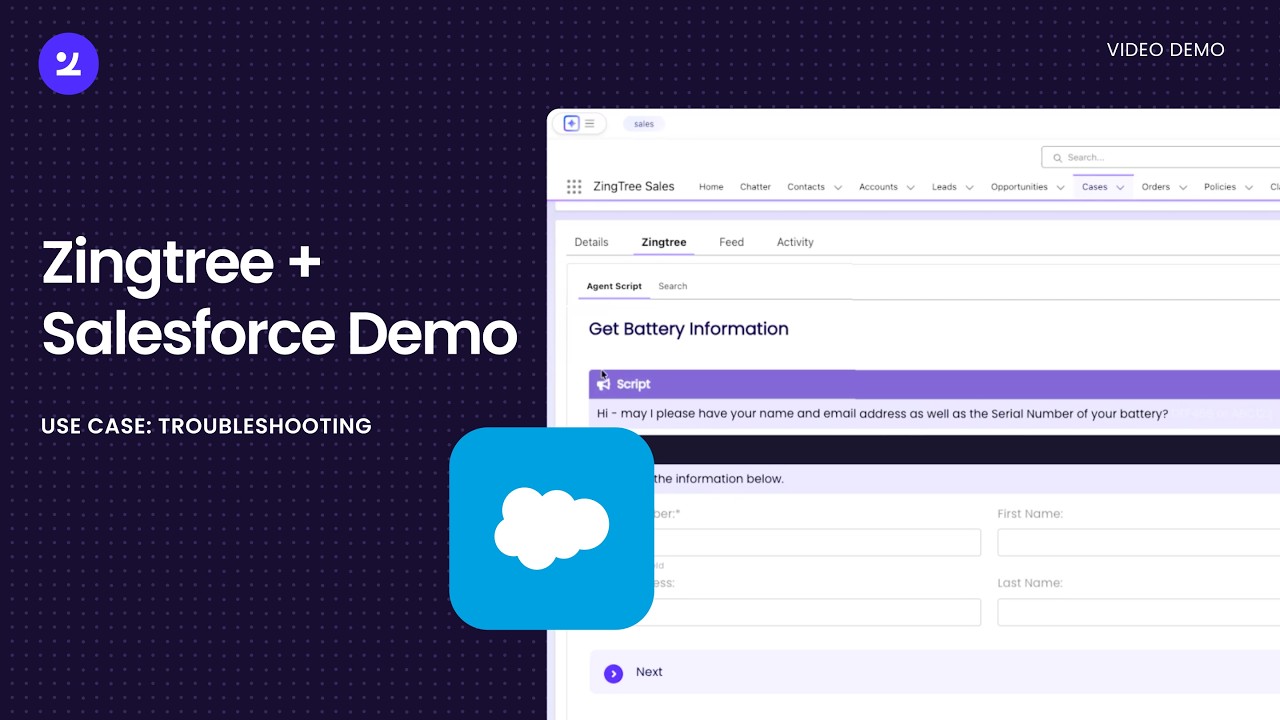Open the Policies nav item
Screen dimensions: 1280x720
pos(1220,187)
